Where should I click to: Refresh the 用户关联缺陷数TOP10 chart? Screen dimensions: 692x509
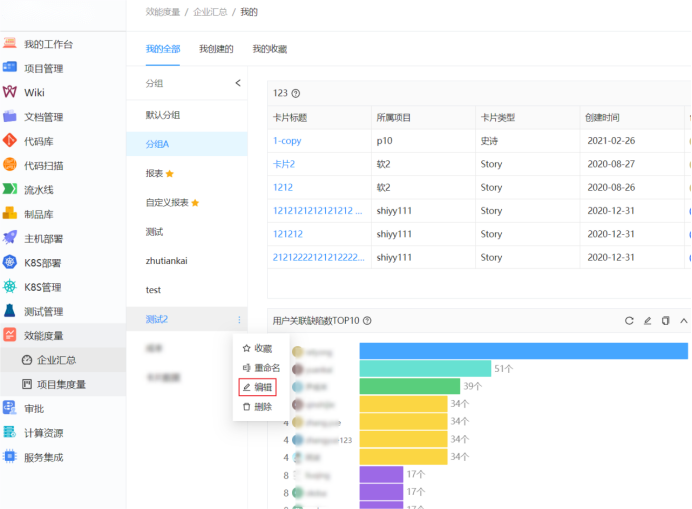(x=629, y=321)
